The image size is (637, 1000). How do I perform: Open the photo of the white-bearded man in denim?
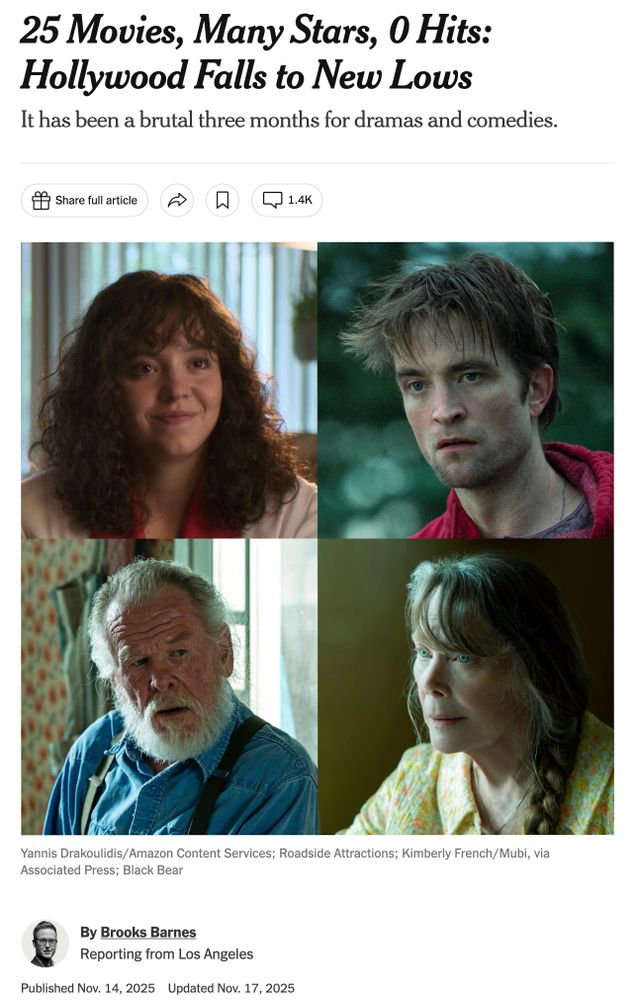(x=169, y=687)
